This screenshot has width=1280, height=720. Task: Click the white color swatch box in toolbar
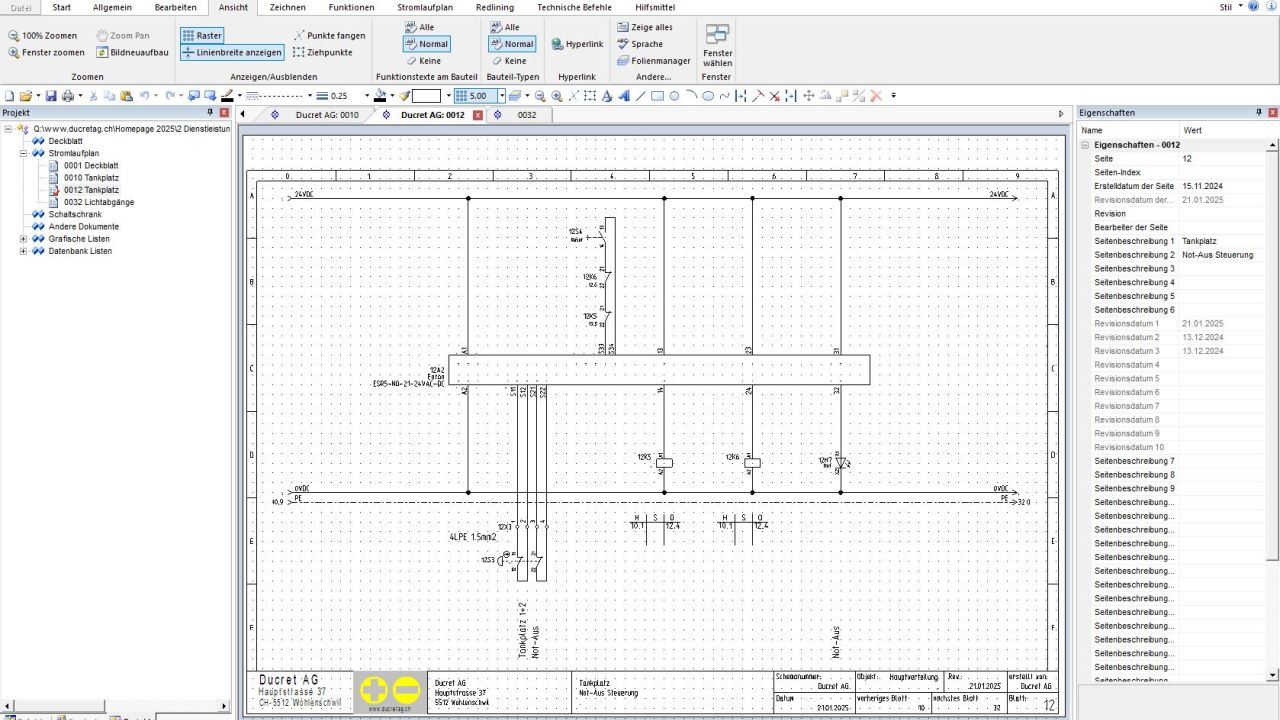click(427, 96)
